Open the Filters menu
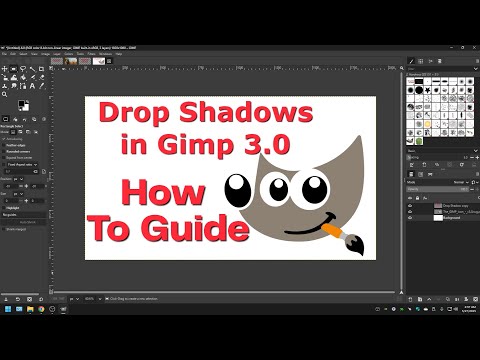This screenshot has width=480, height=360. pyautogui.click(x=91, y=54)
